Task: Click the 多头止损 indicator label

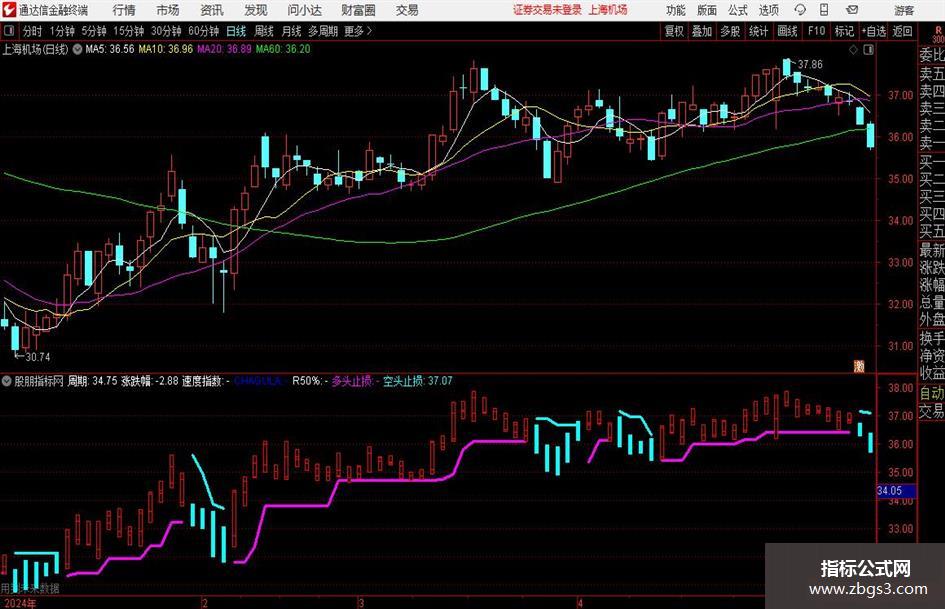Action: (x=351, y=381)
